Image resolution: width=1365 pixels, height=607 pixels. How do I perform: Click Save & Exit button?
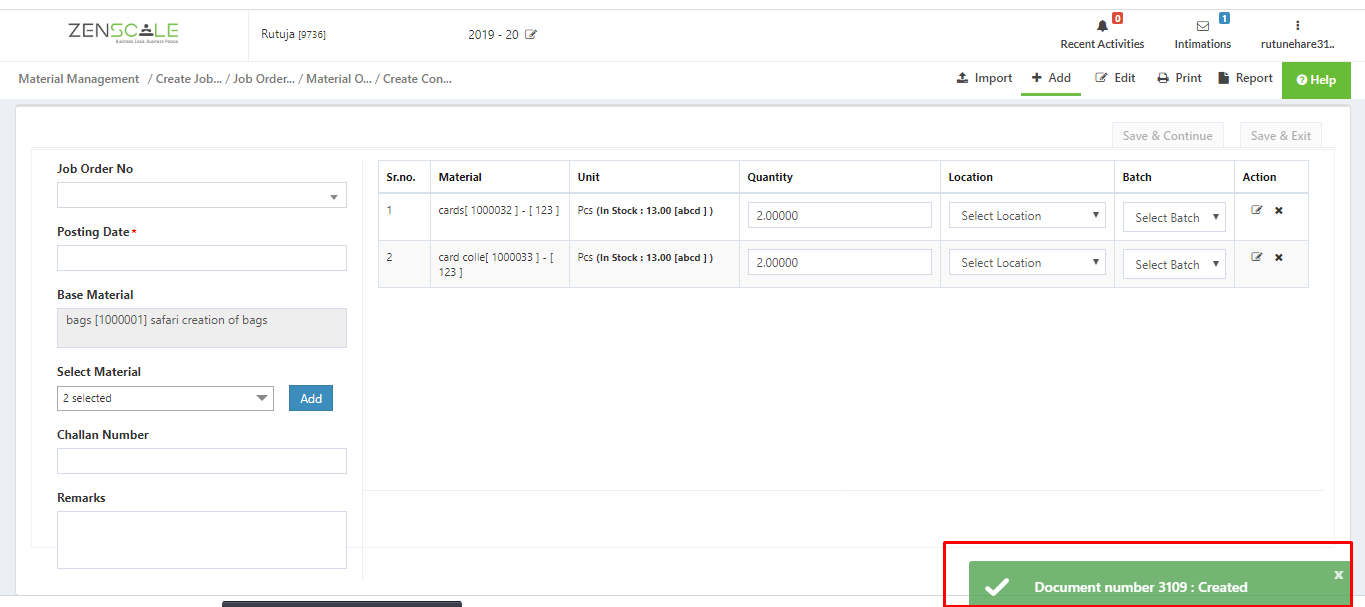(1281, 136)
